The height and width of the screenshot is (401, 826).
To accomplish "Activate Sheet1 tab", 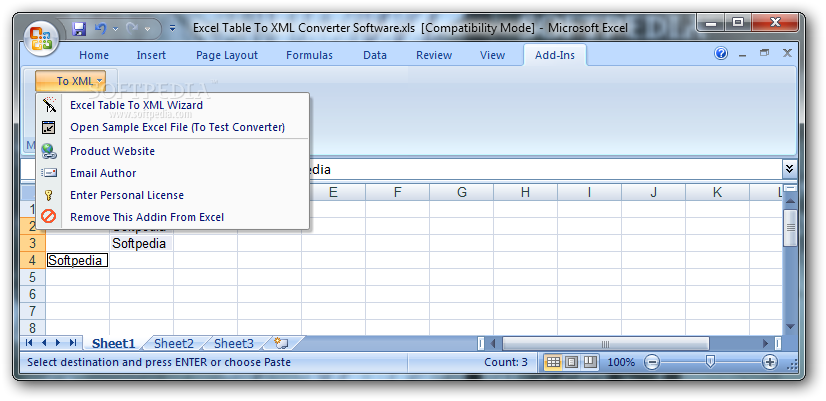I will [113, 344].
